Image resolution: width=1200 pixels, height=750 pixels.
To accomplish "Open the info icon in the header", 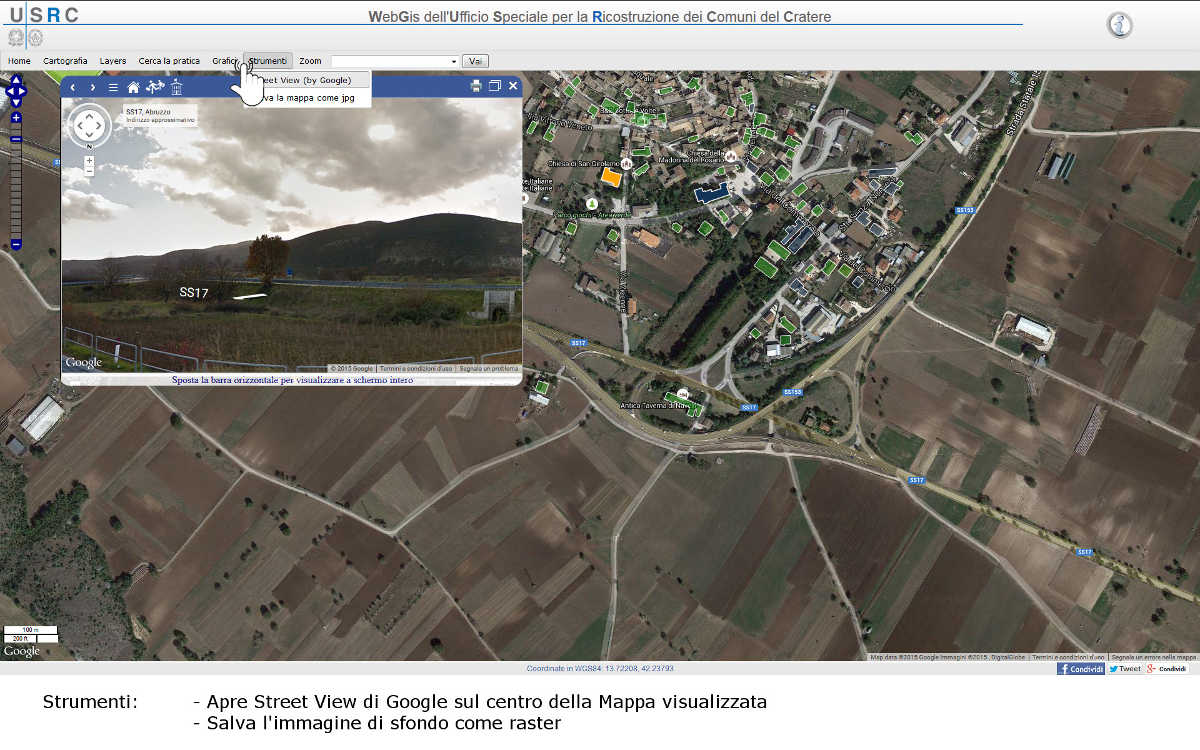I will tap(1120, 25).
